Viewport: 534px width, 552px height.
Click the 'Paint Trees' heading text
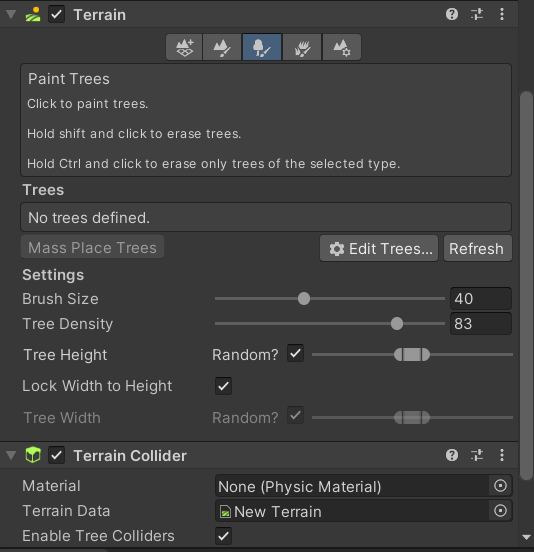pyautogui.click(x=69, y=79)
